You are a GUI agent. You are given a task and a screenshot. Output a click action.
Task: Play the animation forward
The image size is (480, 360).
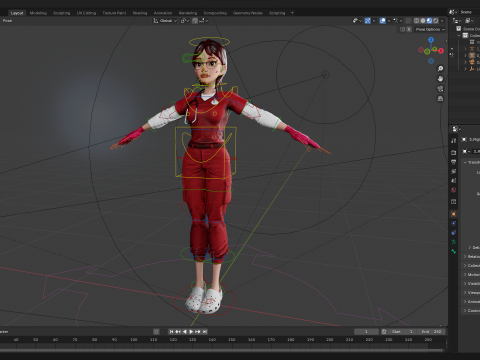pyautogui.click(x=191, y=332)
